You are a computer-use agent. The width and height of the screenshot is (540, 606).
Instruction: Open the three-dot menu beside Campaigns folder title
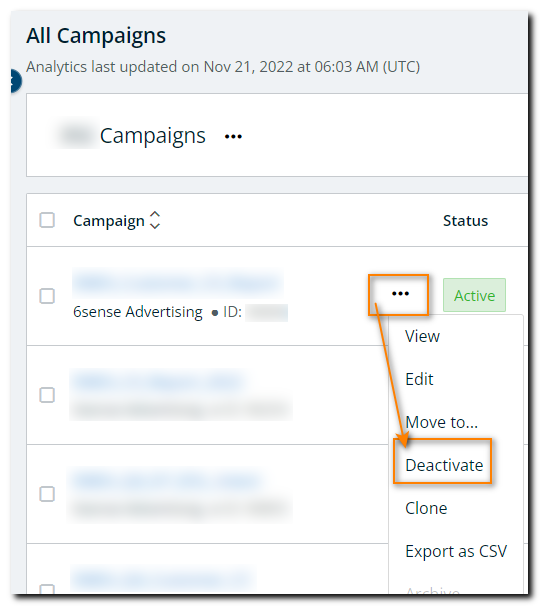click(233, 136)
